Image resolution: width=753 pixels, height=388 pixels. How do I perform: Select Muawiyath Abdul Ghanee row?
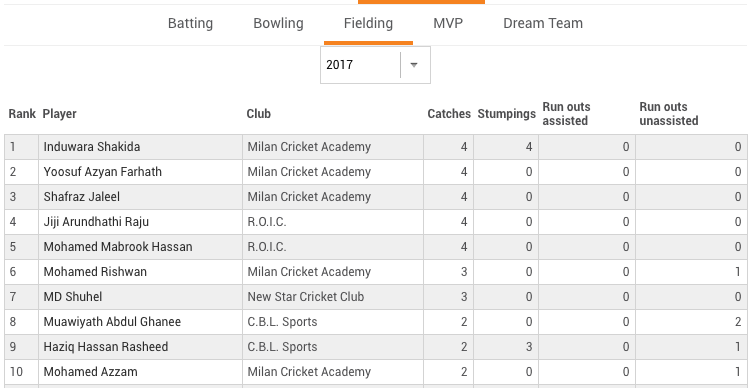pyautogui.click(x=376, y=322)
